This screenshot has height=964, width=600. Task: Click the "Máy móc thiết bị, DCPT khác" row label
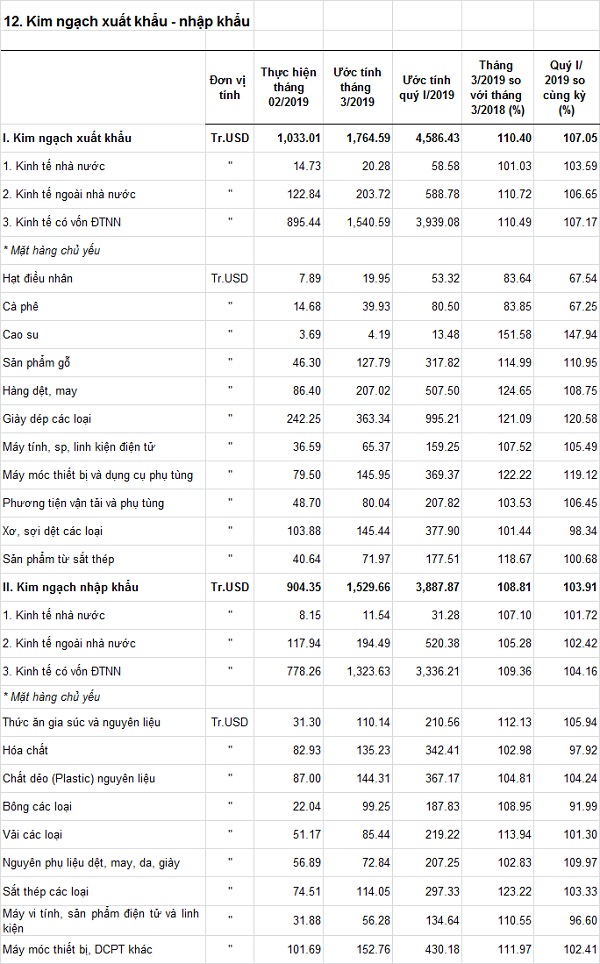77,949
